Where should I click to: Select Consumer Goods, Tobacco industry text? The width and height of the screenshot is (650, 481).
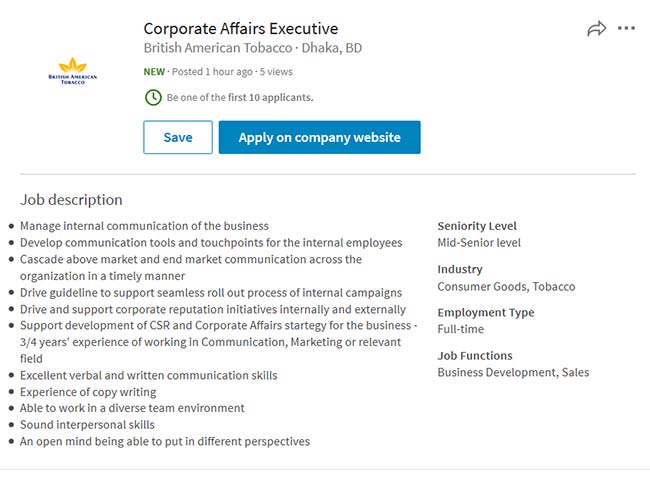[506, 287]
